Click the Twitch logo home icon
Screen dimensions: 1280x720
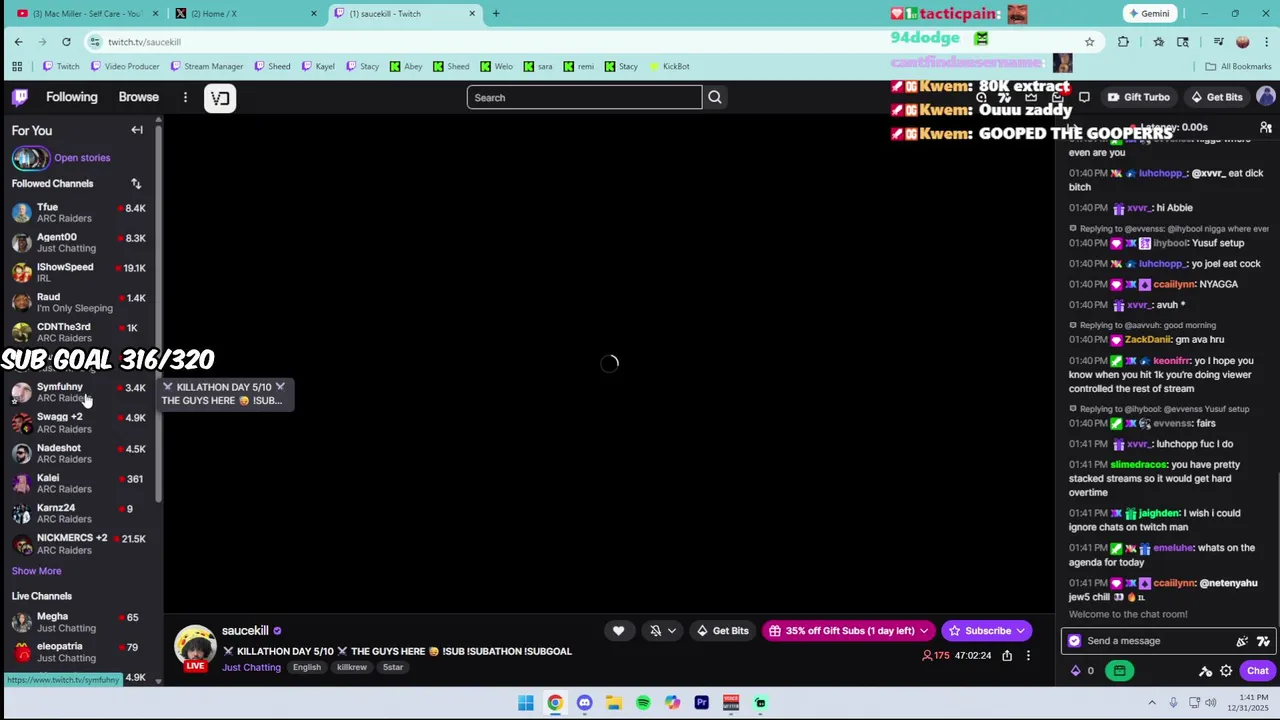coord(20,97)
